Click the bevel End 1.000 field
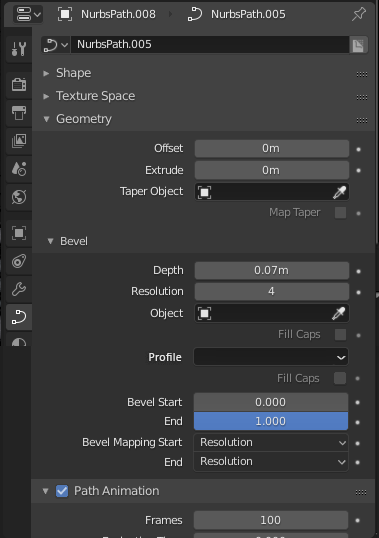The width and height of the screenshot is (379, 538). click(x=271, y=421)
